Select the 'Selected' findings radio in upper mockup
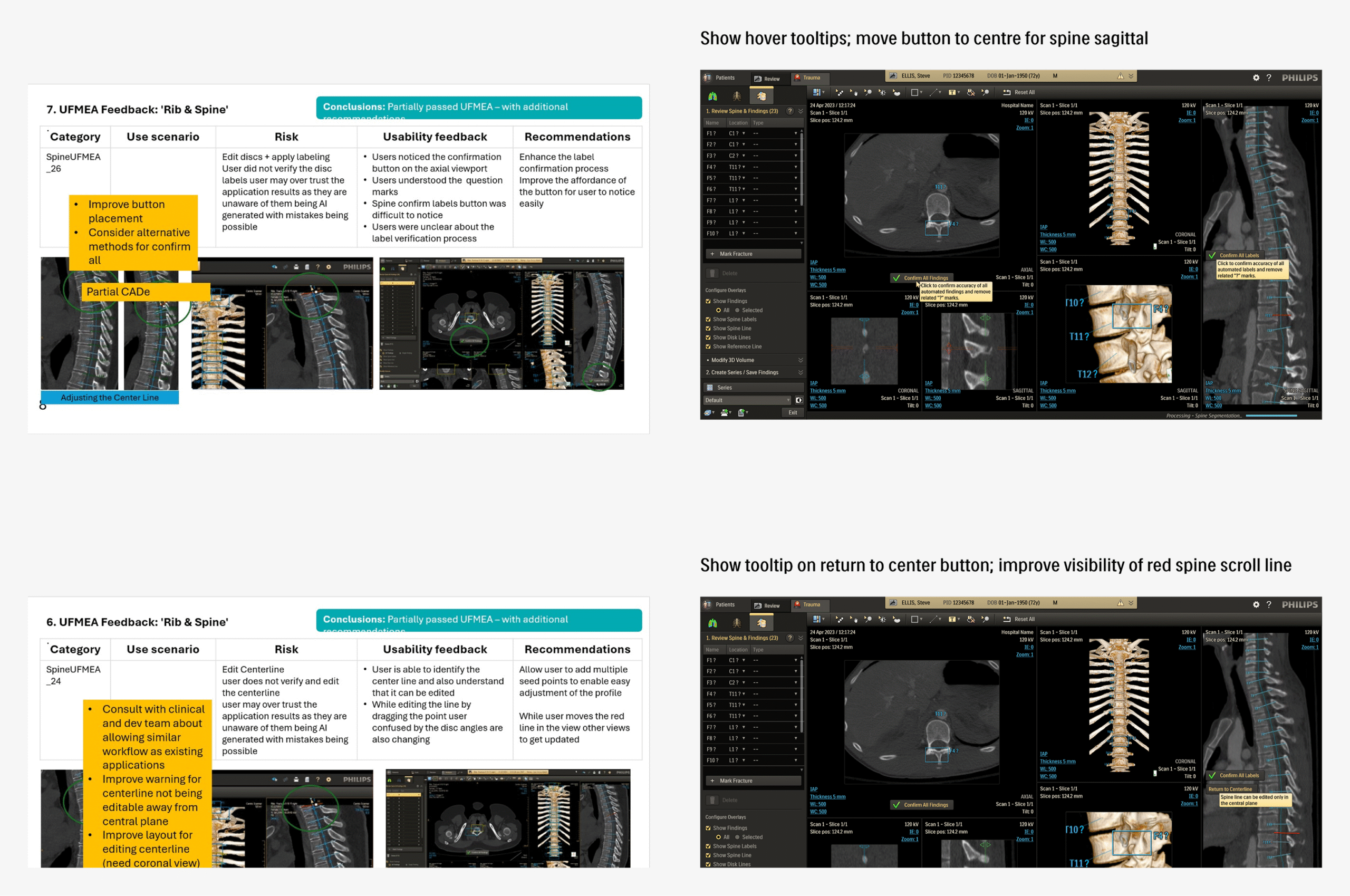Screen dimensions: 1350x896 (x=737, y=310)
